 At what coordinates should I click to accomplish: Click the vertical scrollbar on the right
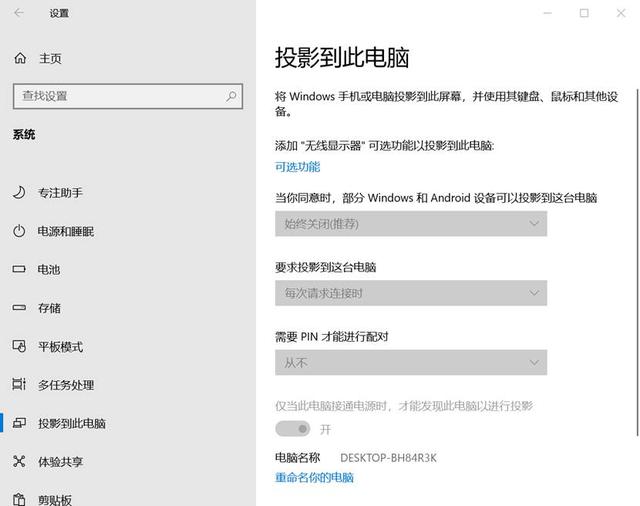coord(637,262)
